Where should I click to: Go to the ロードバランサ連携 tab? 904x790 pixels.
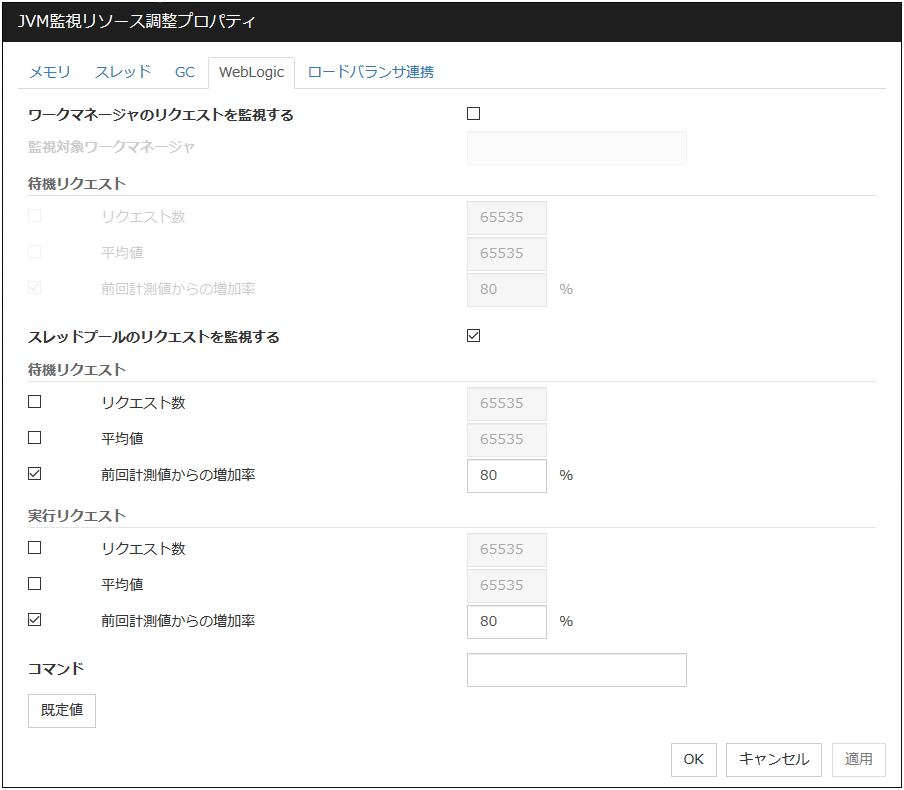click(x=370, y=72)
